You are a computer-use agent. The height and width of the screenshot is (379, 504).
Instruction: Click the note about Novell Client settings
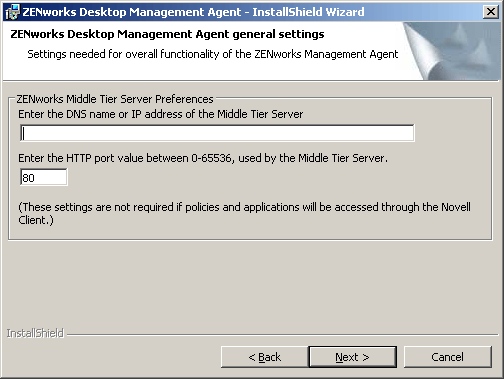coord(244,213)
